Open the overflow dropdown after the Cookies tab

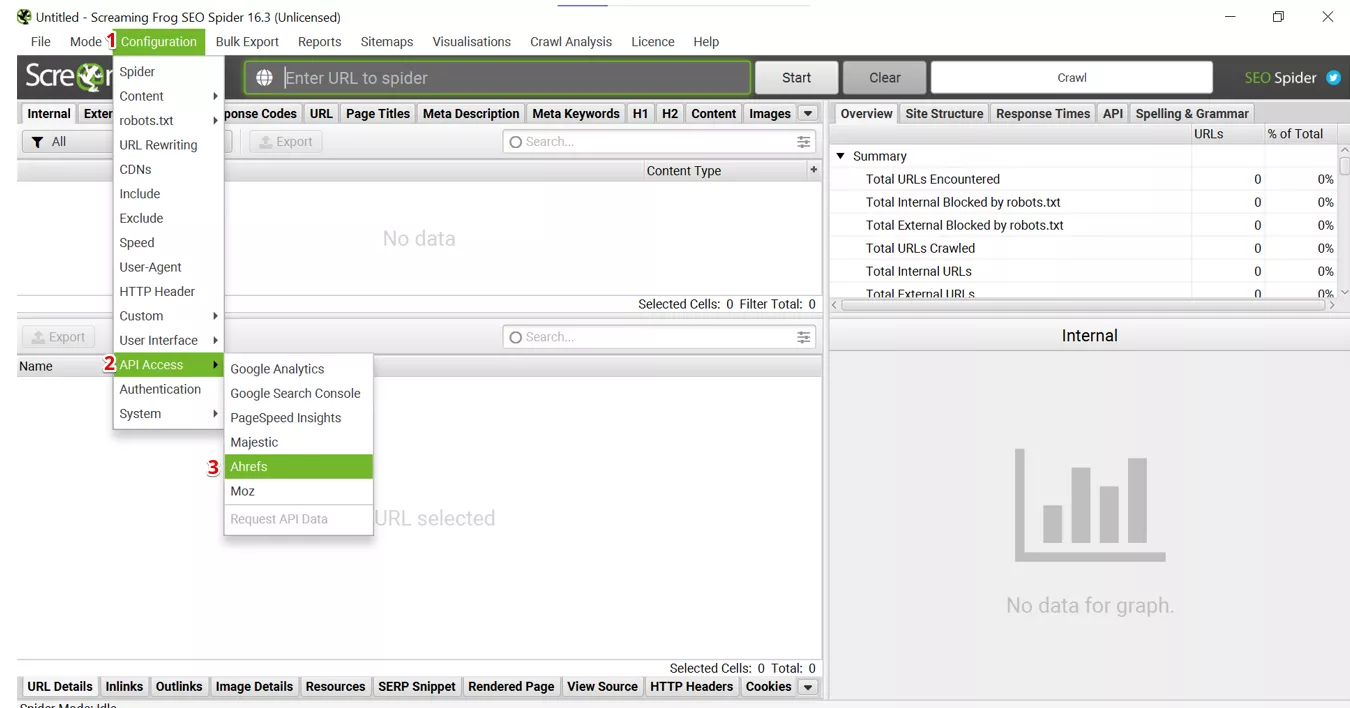click(808, 687)
